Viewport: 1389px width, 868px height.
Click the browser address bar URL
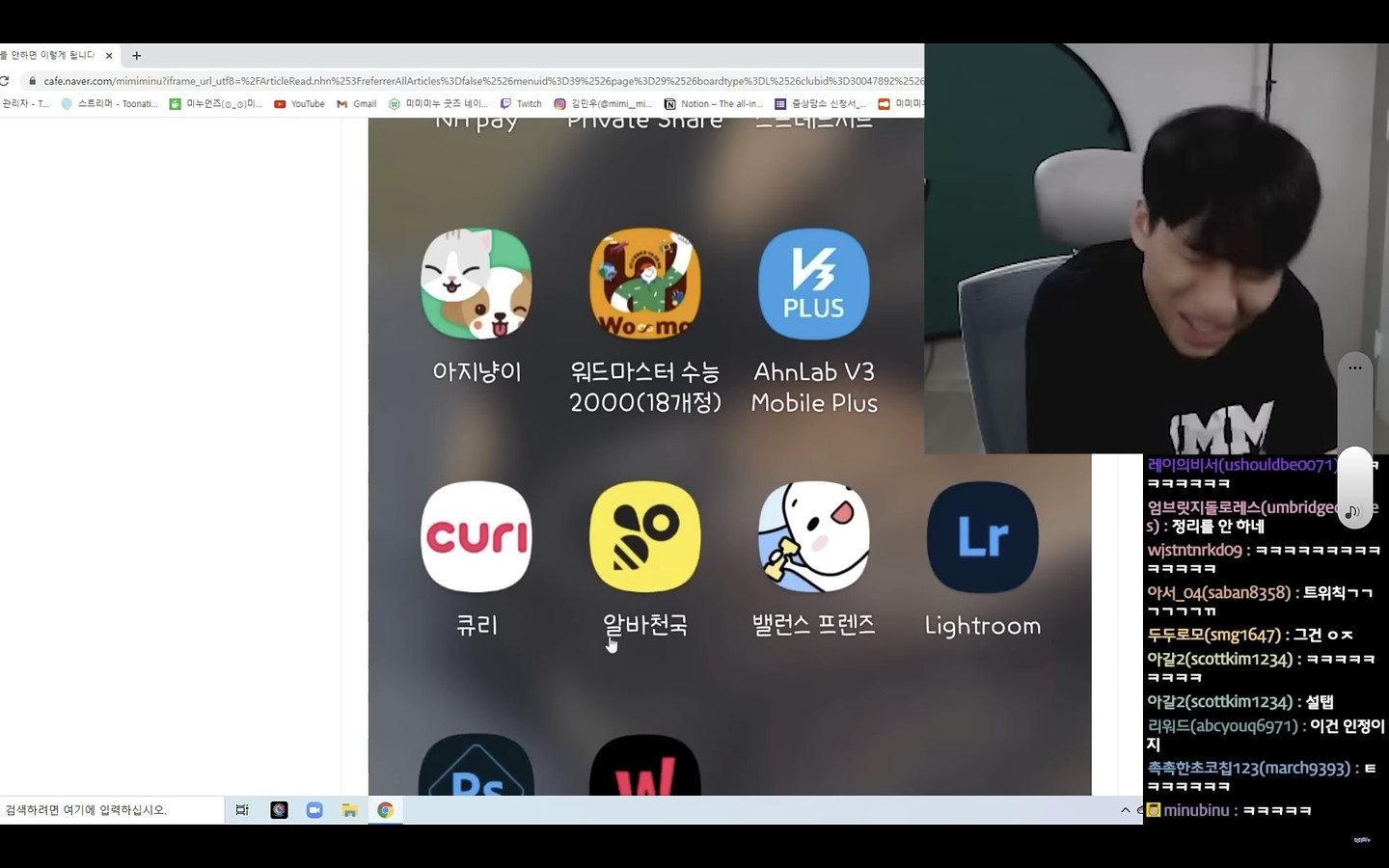point(482,81)
